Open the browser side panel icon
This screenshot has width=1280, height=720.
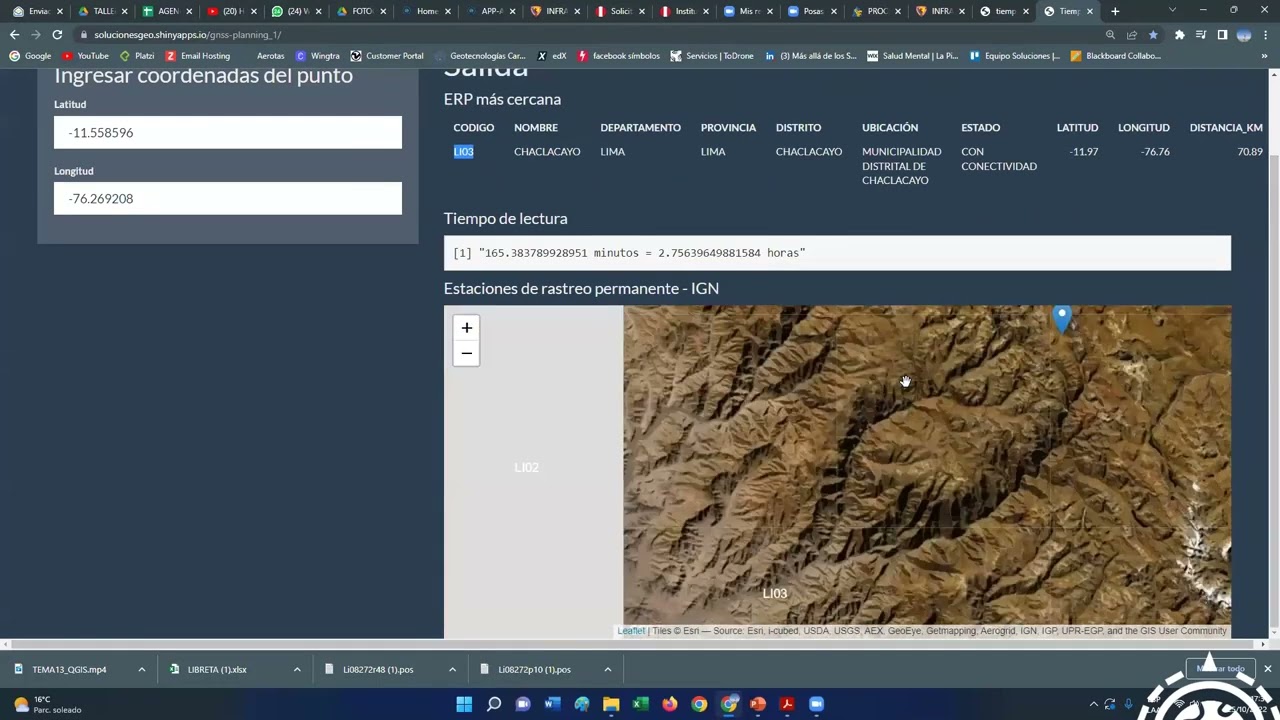(x=1222, y=34)
